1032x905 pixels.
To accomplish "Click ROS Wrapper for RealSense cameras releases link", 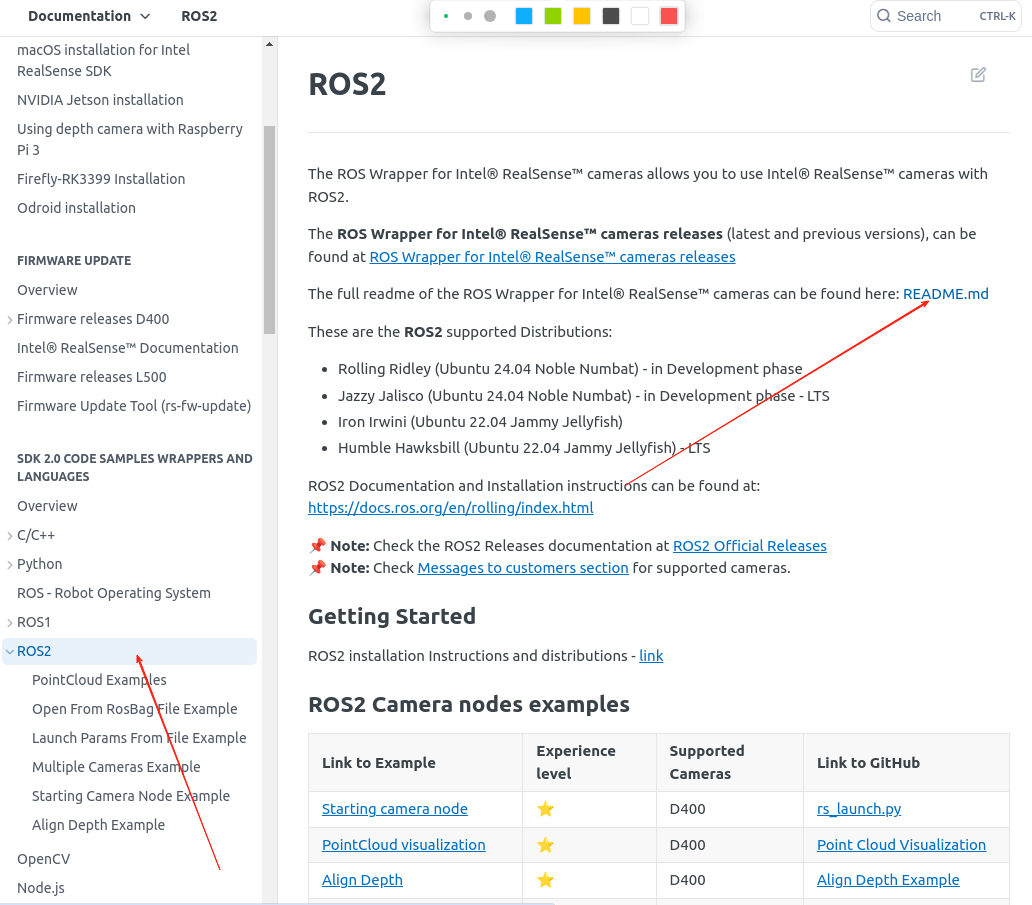I will 552,257.
